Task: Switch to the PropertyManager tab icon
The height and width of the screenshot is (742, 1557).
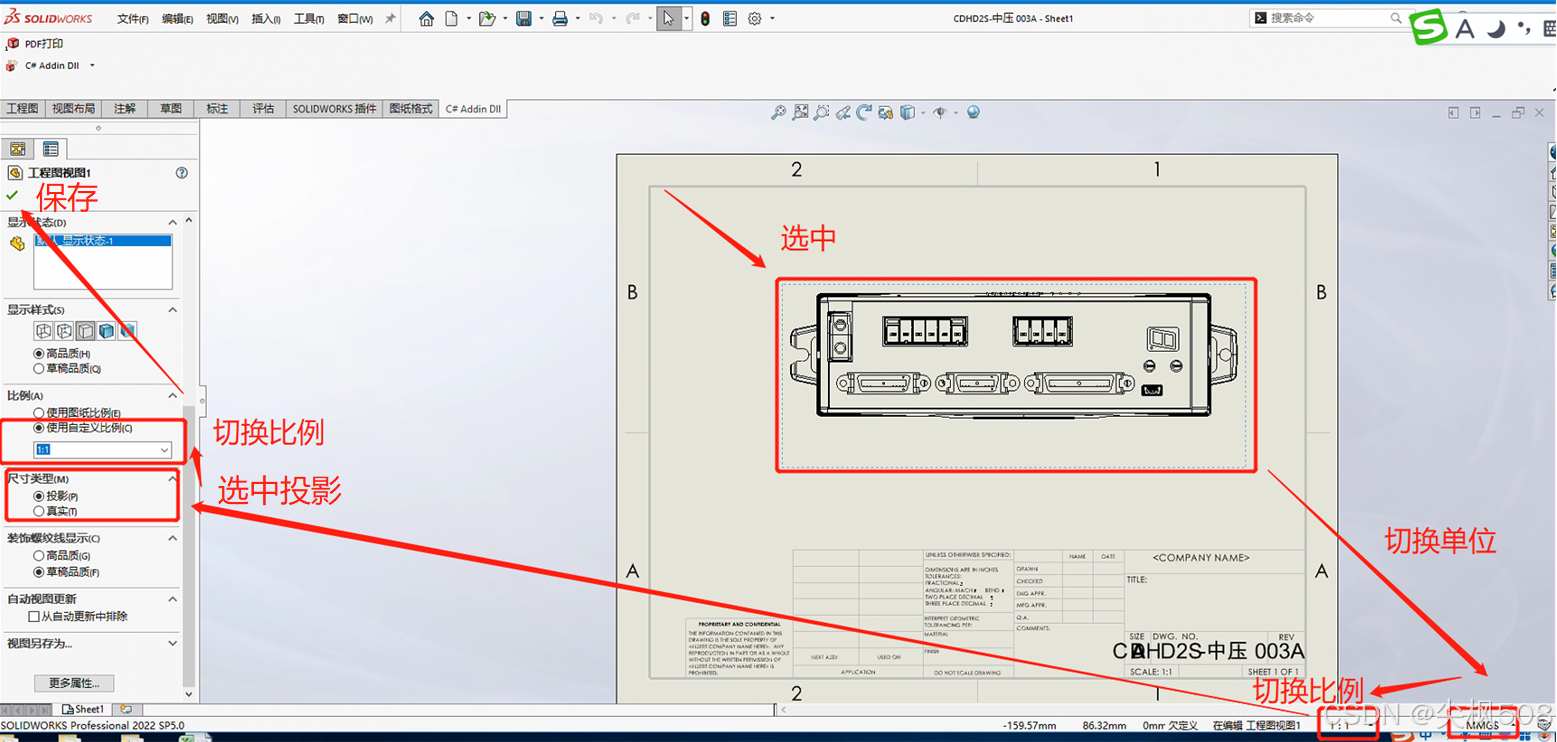Action: (x=50, y=149)
